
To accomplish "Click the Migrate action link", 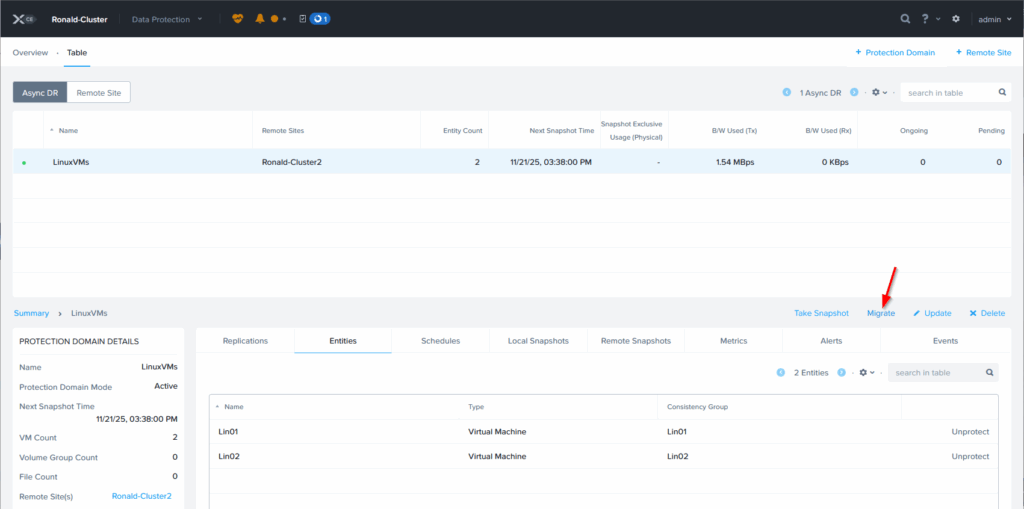I will pyautogui.click(x=881, y=313).
